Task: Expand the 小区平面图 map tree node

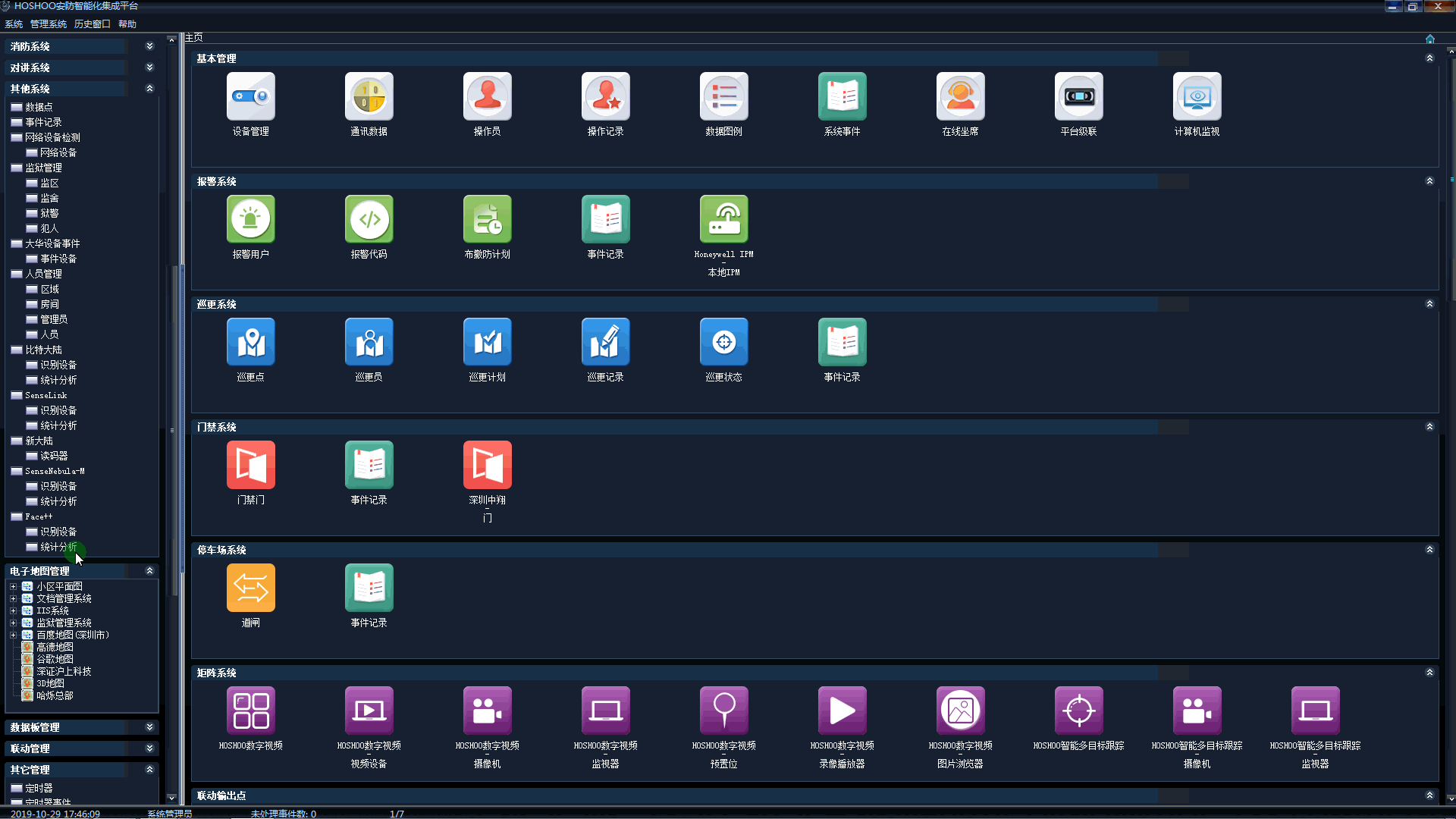Action: (13, 586)
